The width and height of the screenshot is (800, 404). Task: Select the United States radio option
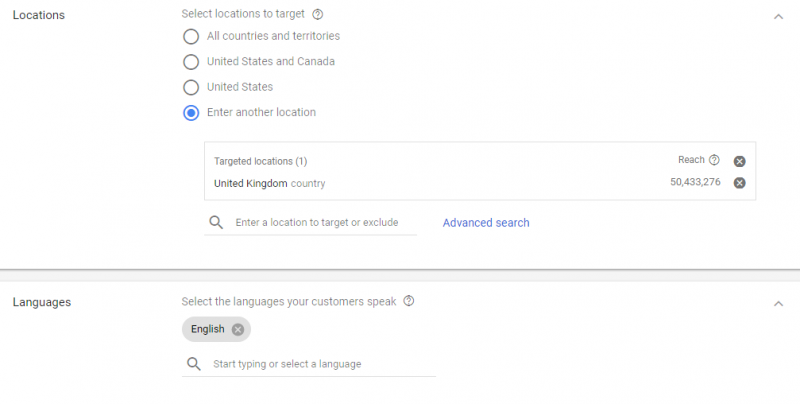pos(191,87)
